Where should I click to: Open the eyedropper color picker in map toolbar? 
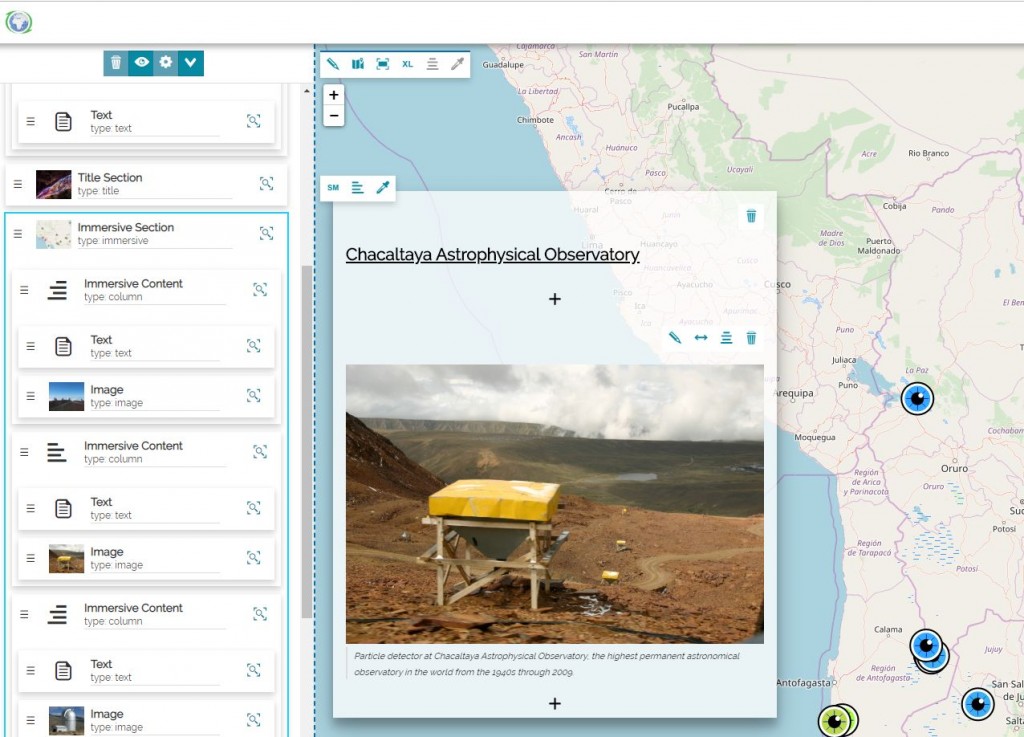pos(457,64)
